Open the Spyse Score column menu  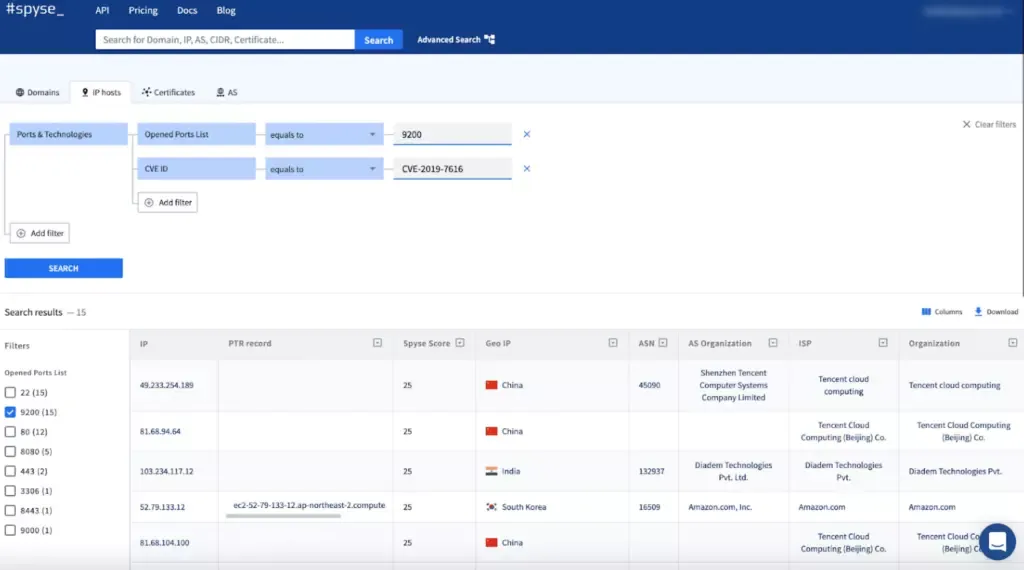[460, 343]
